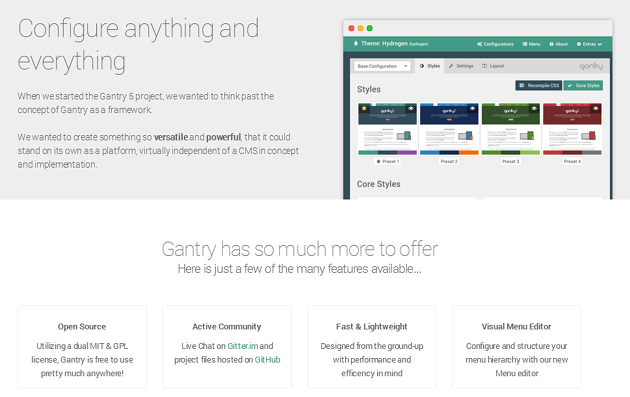This screenshot has width=630, height=397.
Task: Click "Here is just a few of the many features" subtitle
Action: pyautogui.click(x=300, y=269)
